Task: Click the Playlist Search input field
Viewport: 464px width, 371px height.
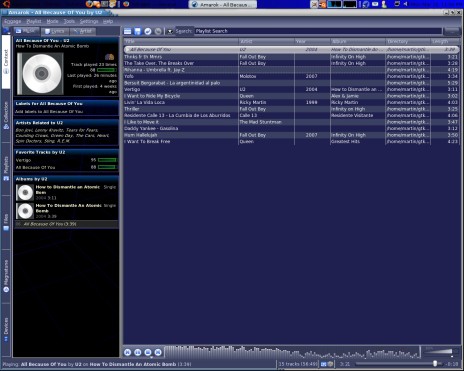Action: click(x=318, y=31)
